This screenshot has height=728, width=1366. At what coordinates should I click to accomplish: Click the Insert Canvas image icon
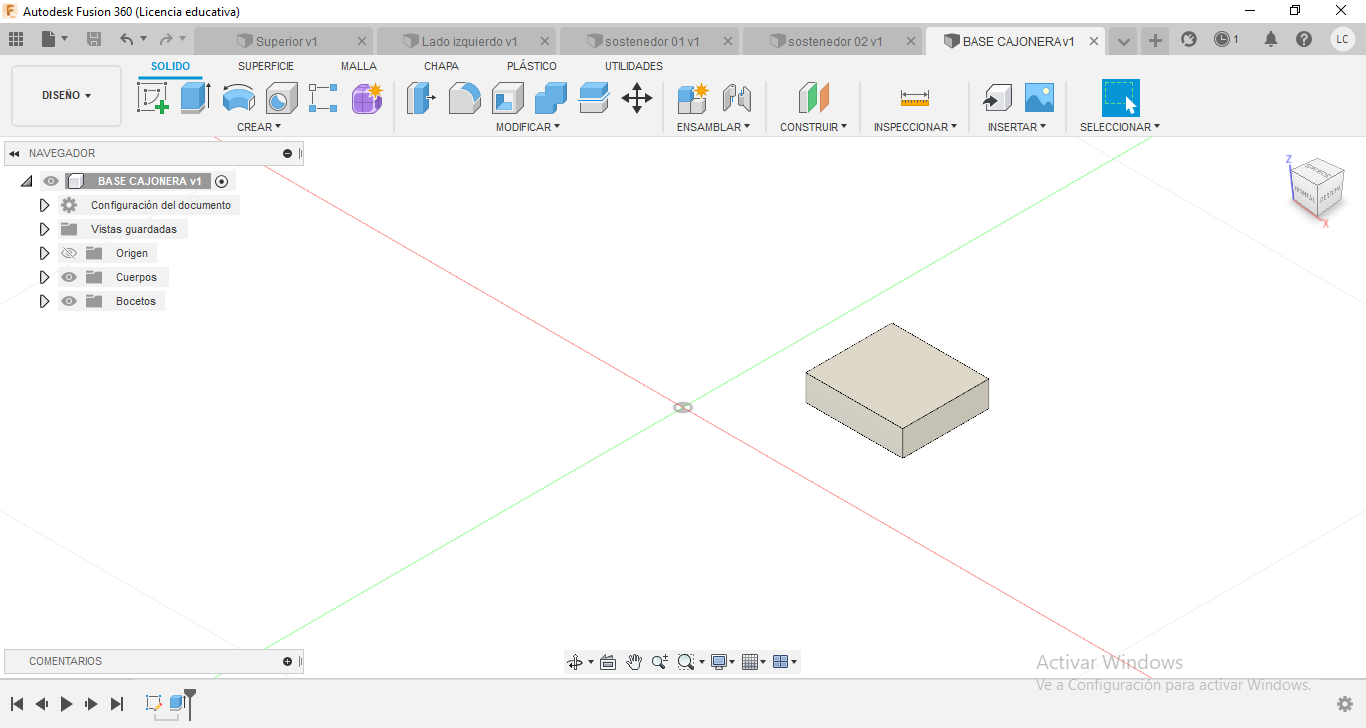(1039, 98)
